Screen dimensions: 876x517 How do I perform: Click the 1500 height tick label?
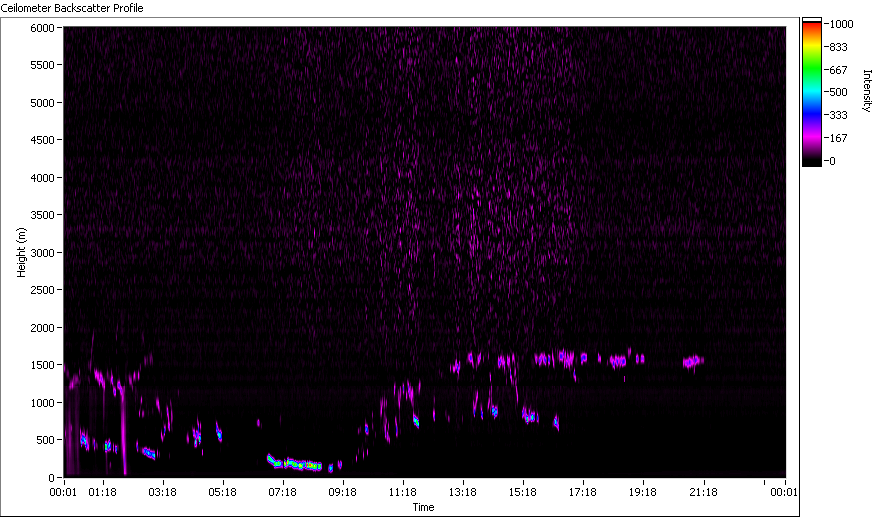[42, 365]
